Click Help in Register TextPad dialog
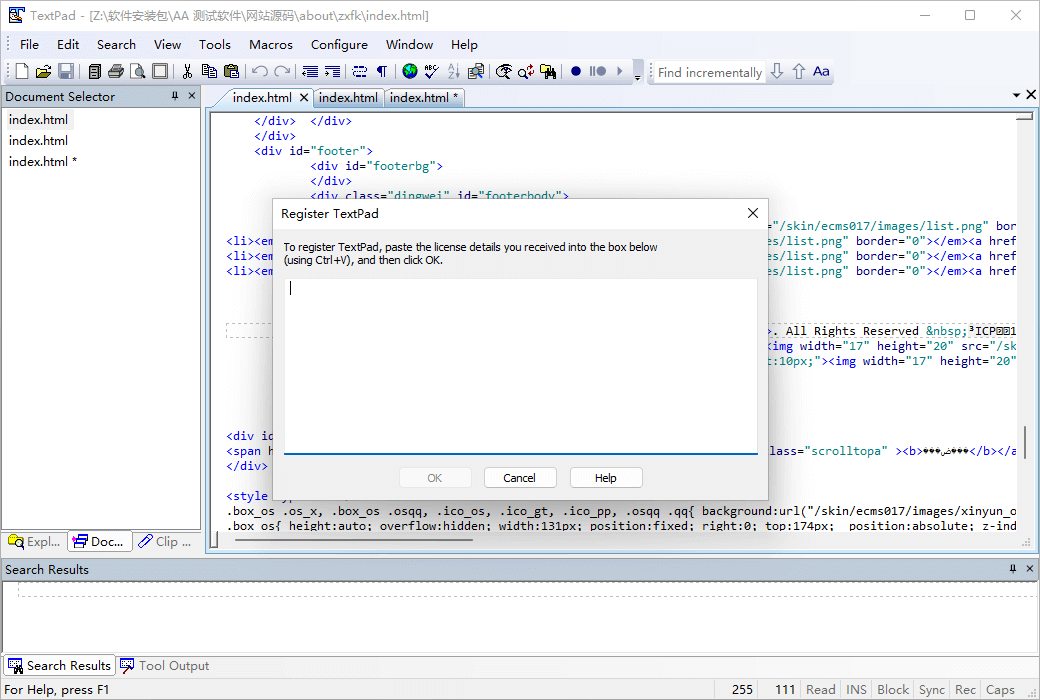Screen dimensions: 1040x700 pos(606,478)
